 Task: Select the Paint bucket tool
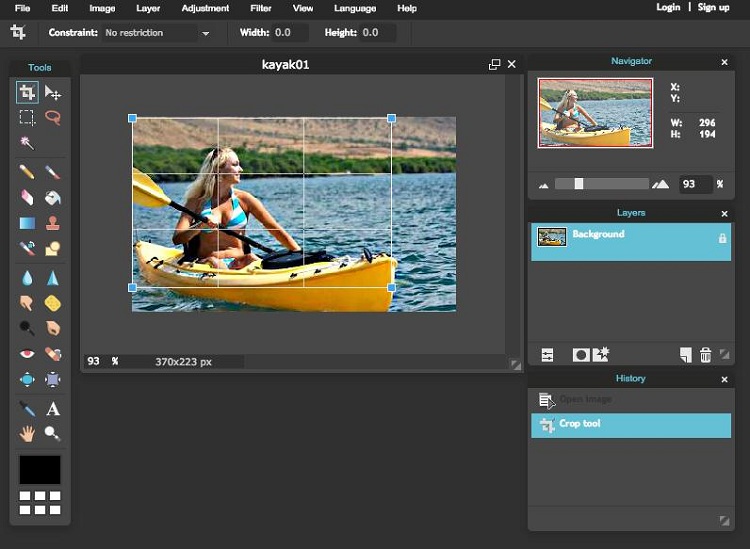[53, 198]
